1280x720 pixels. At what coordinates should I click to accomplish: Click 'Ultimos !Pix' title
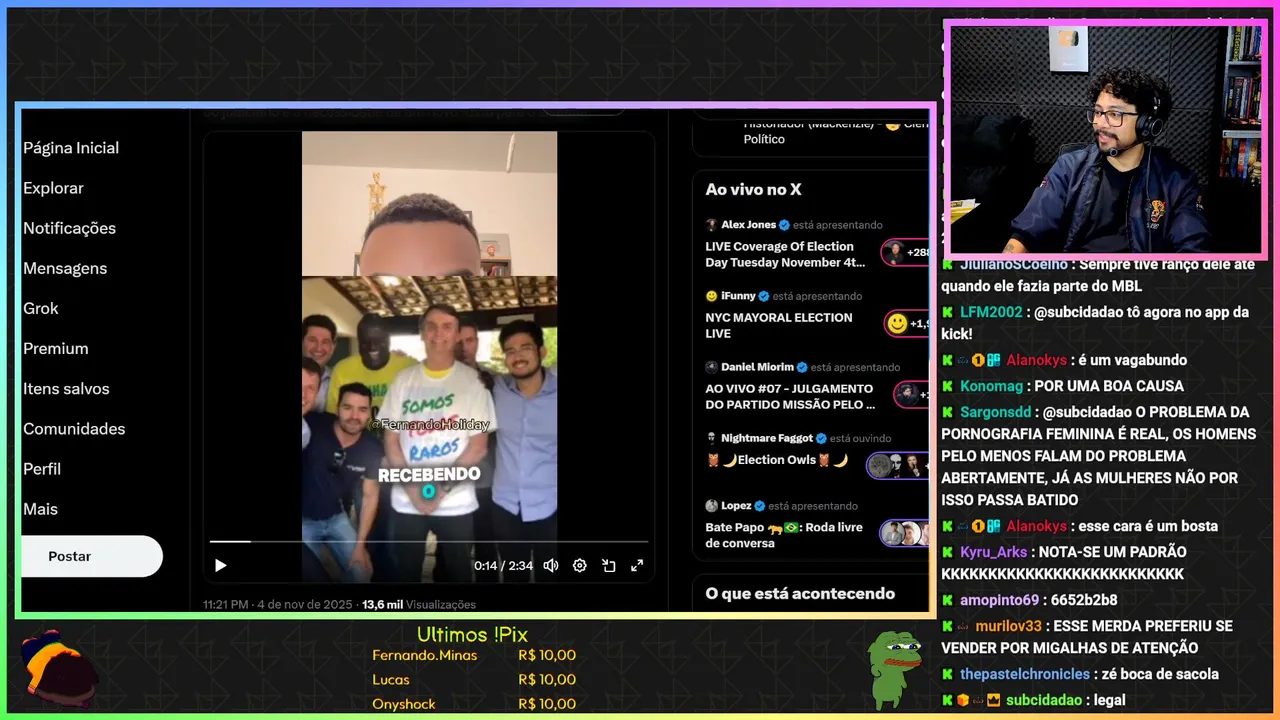pyautogui.click(x=472, y=635)
